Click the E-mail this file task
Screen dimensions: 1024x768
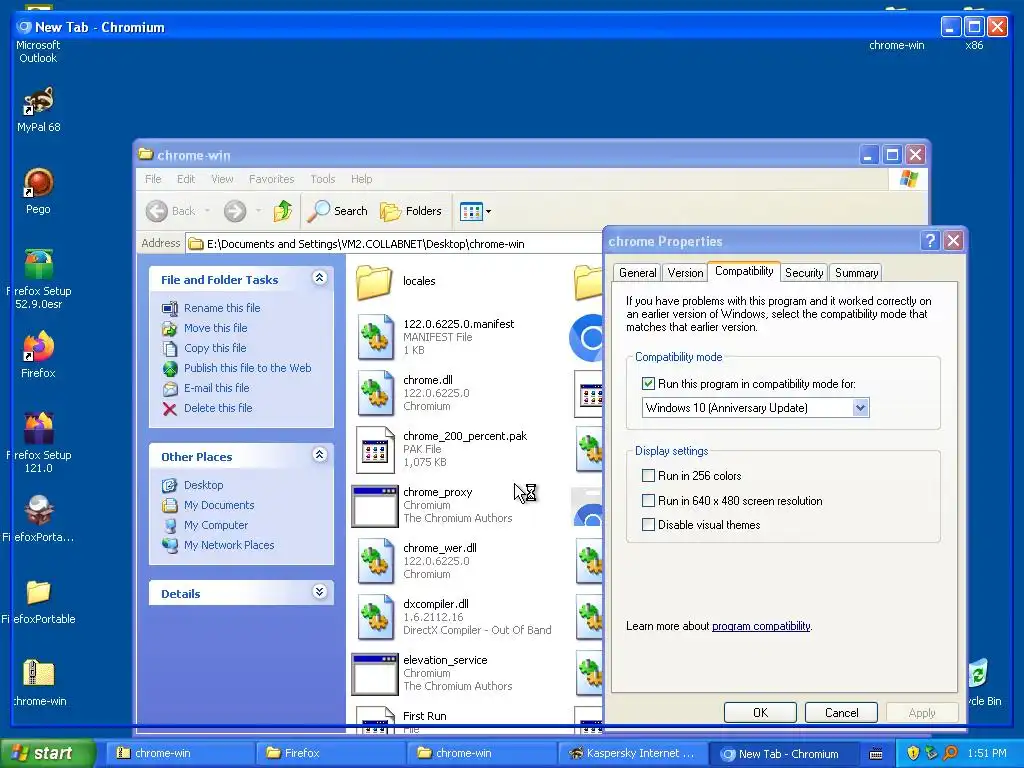tap(216, 388)
